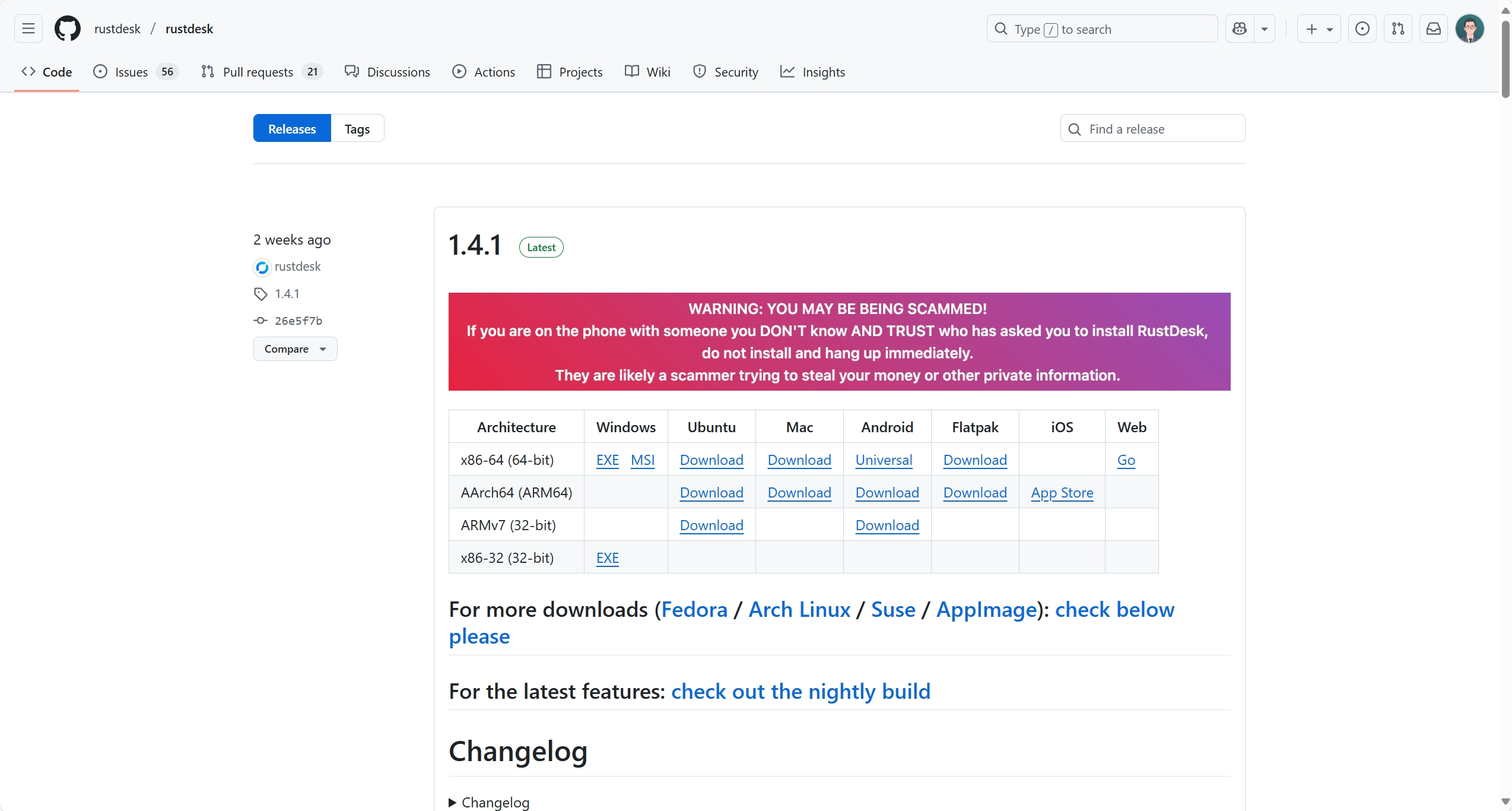Screen dimensions: 1512x811
Task: Switch to the Tags tab
Action: (357, 129)
